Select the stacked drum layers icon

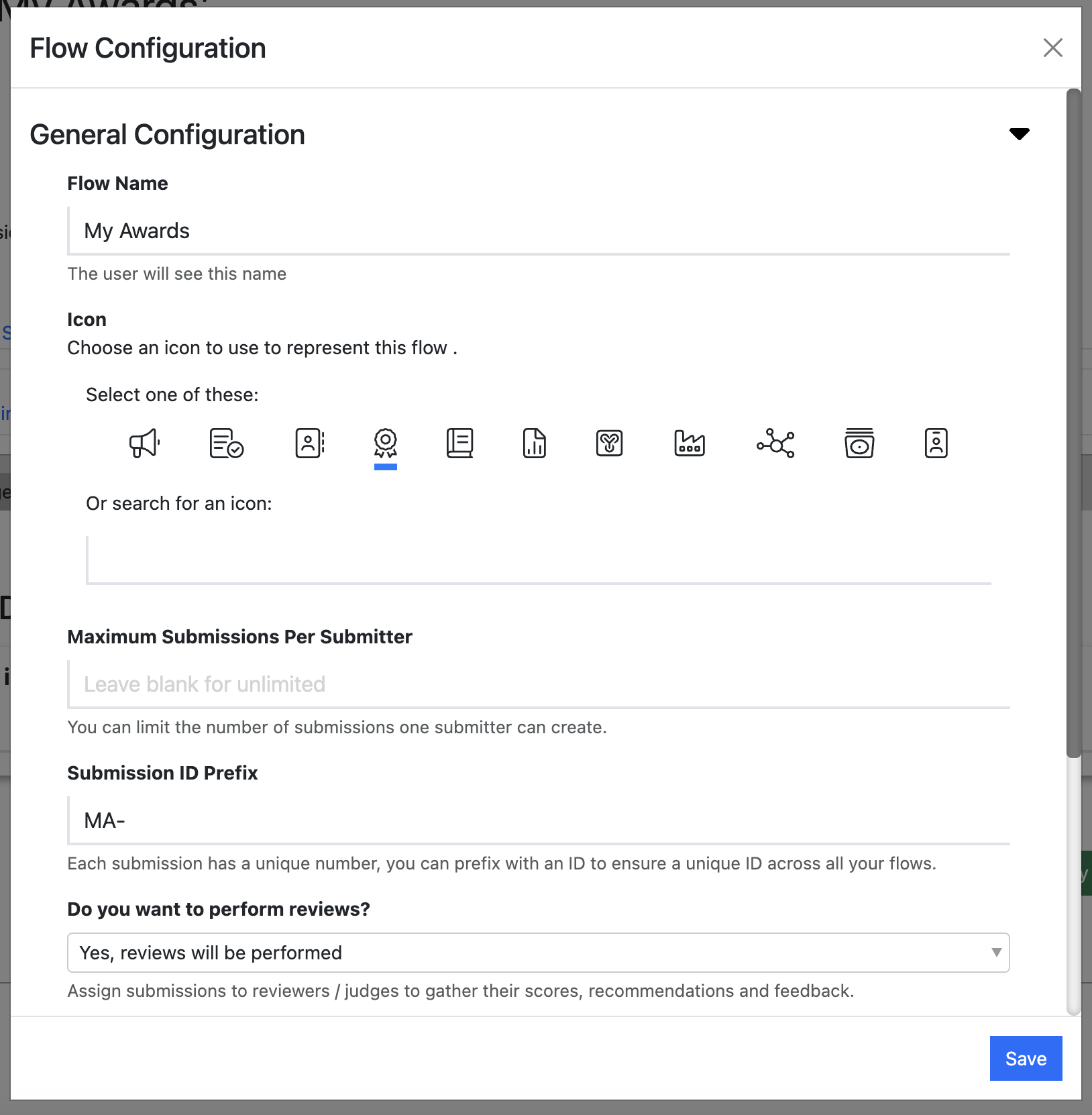tap(859, 443)
